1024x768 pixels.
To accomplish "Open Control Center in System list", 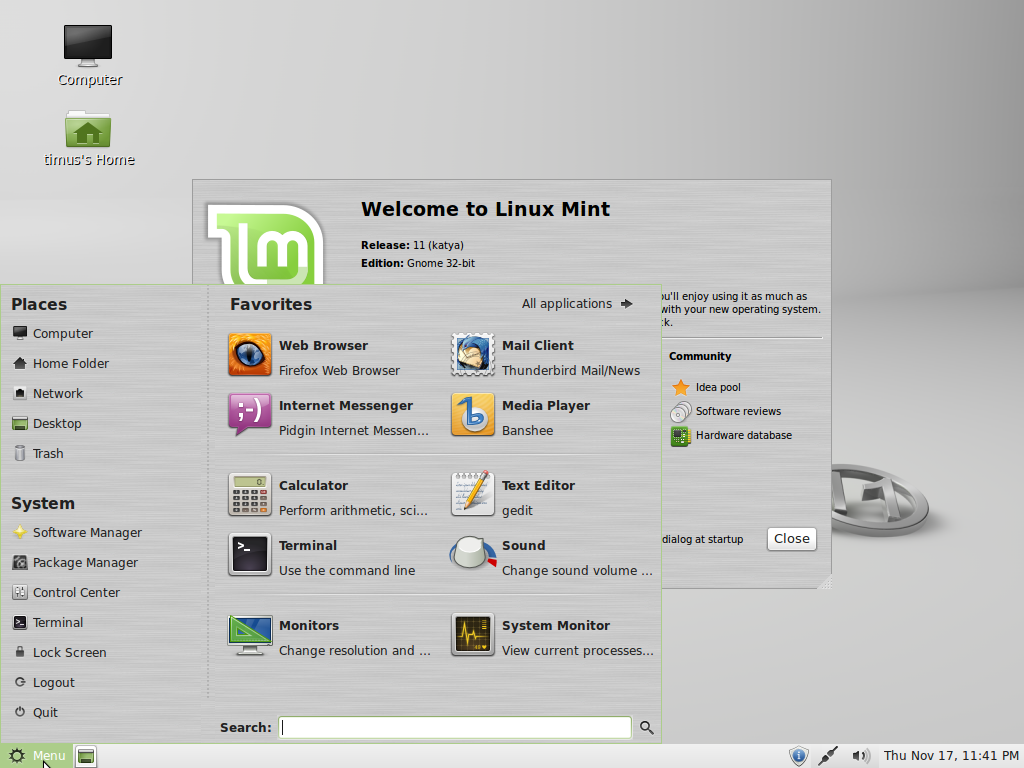I will click(x=66, y=592).
